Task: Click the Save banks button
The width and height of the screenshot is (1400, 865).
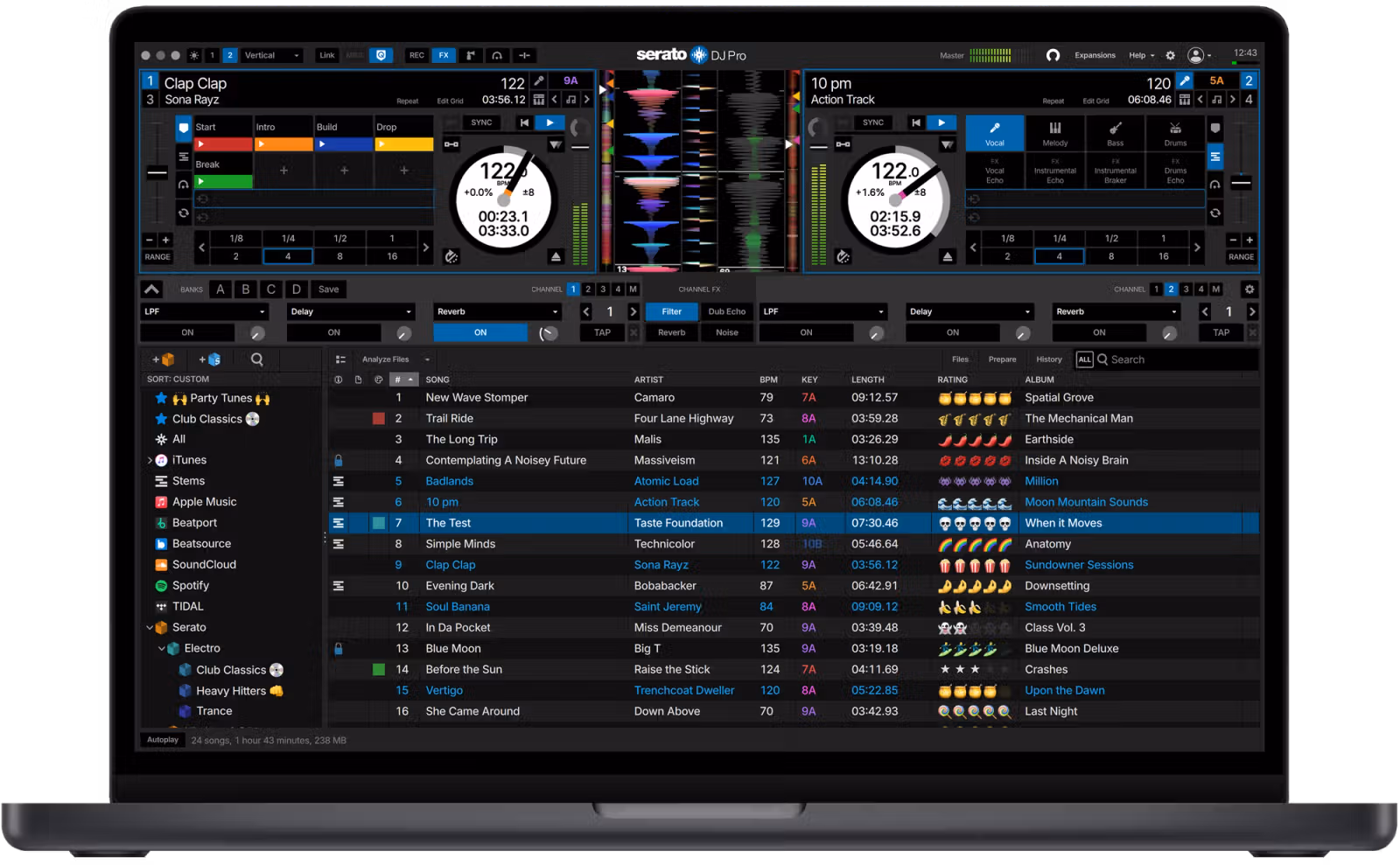Action: 328,289
